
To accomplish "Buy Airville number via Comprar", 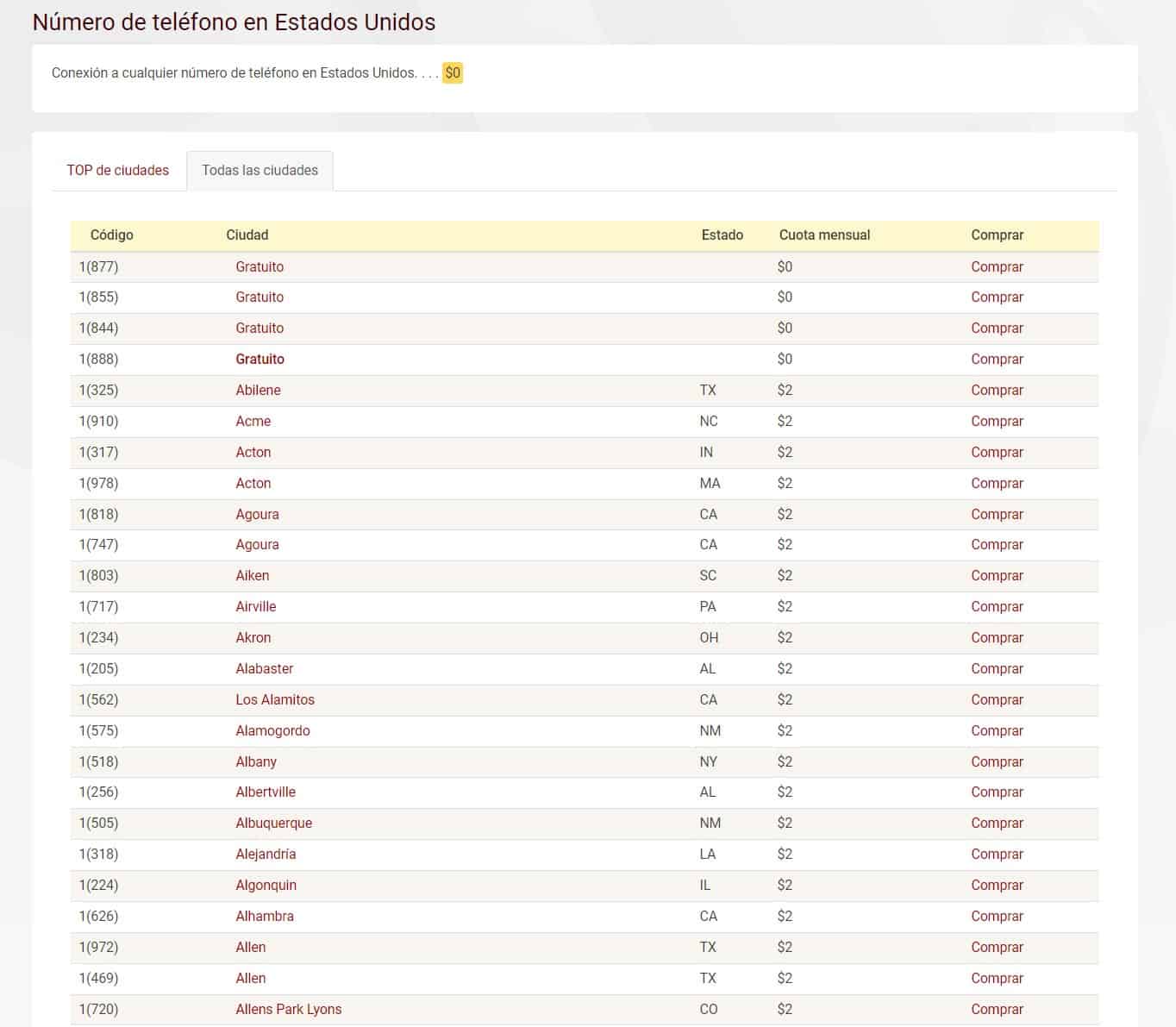I will click(997, 606).
